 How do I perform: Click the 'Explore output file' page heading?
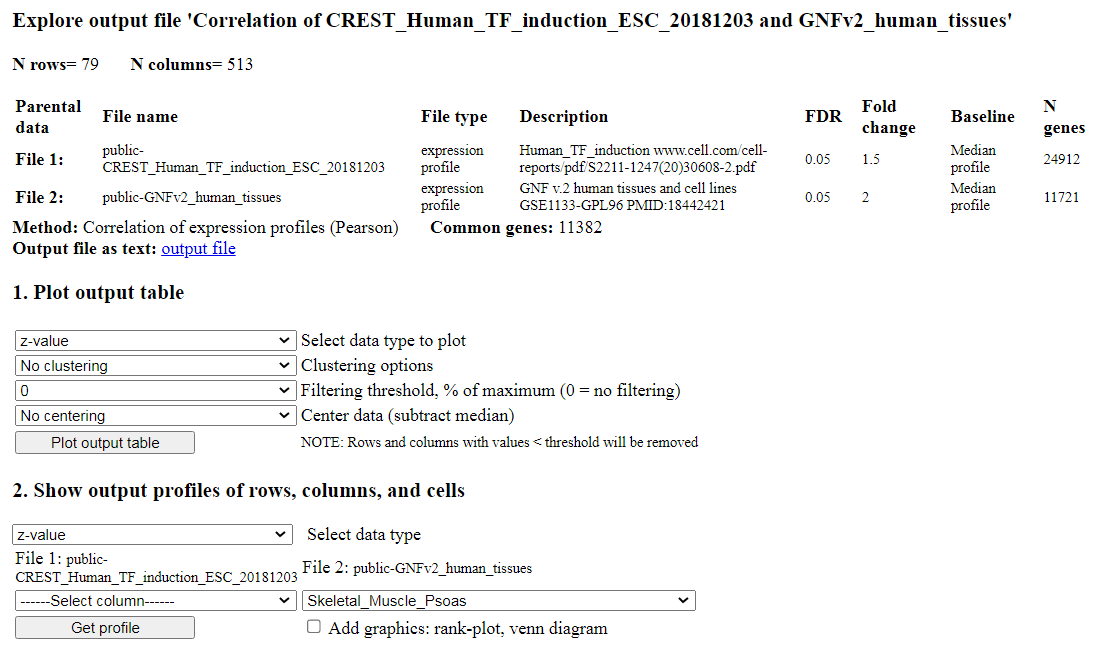click(x=512, y=21)
